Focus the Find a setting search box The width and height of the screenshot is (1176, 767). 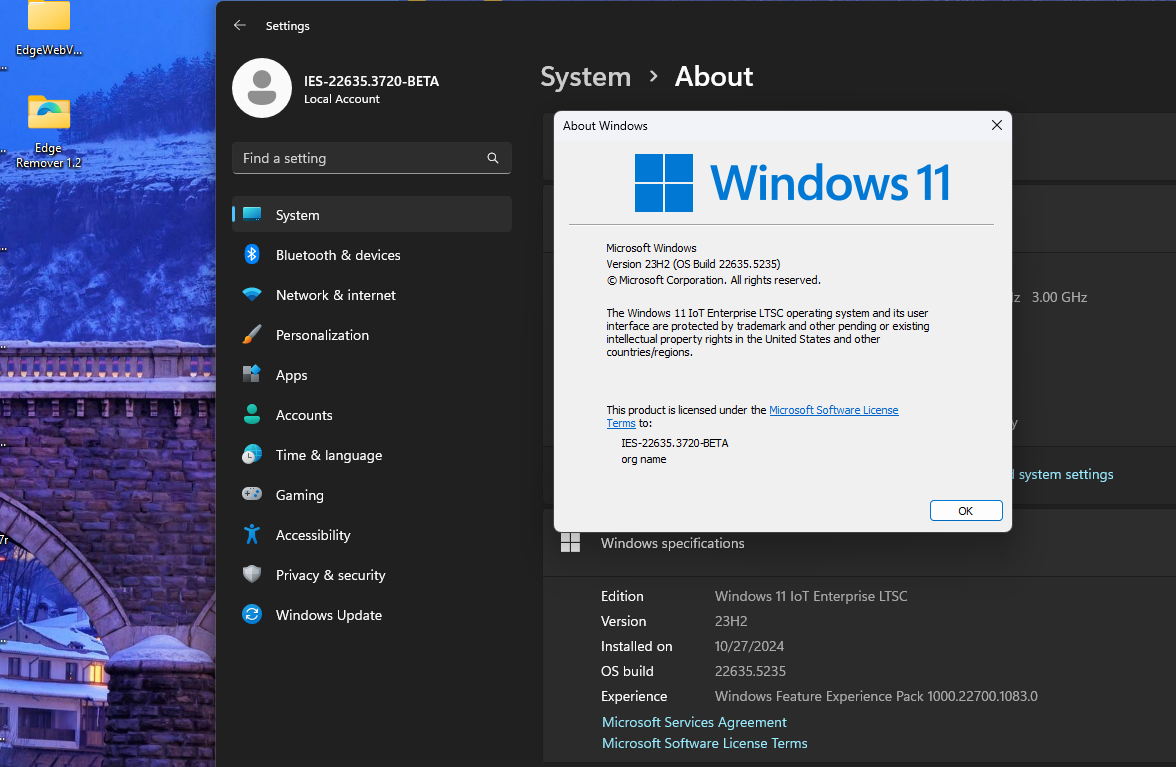372,158
